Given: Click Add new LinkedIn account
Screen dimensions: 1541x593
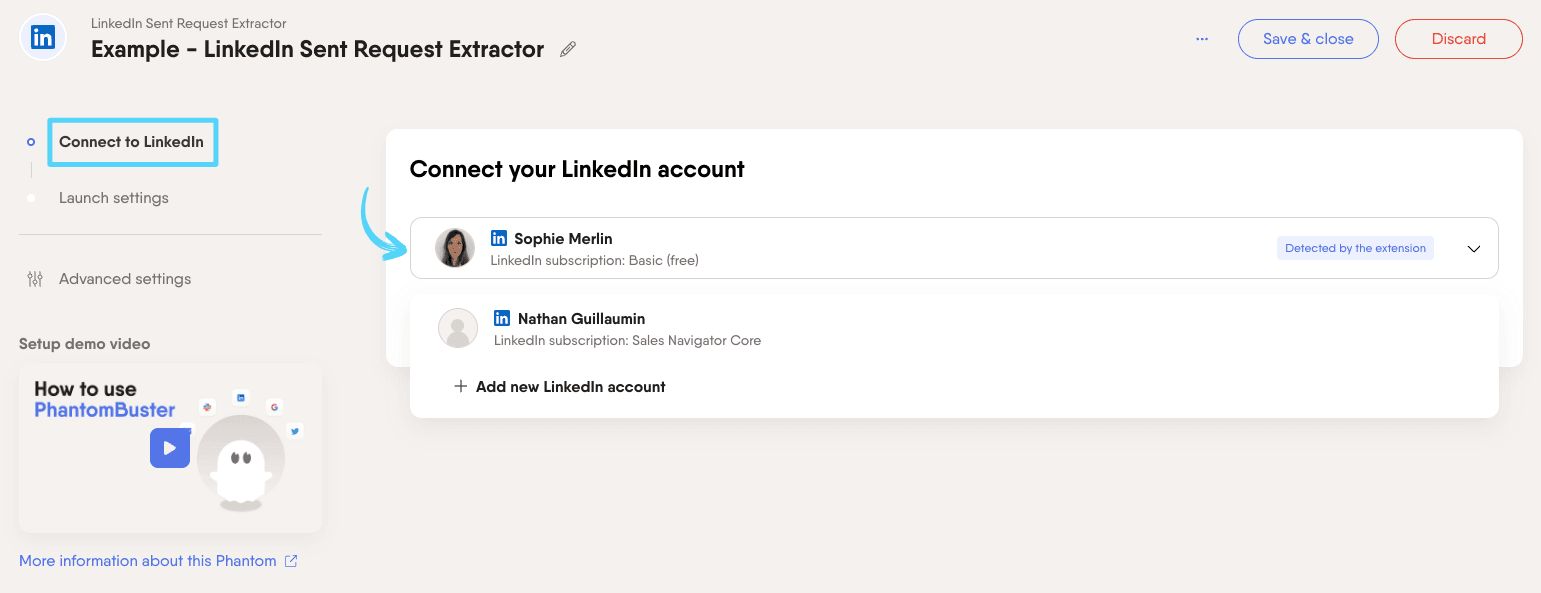Looking at the screenshot, I should pos(571,386).
